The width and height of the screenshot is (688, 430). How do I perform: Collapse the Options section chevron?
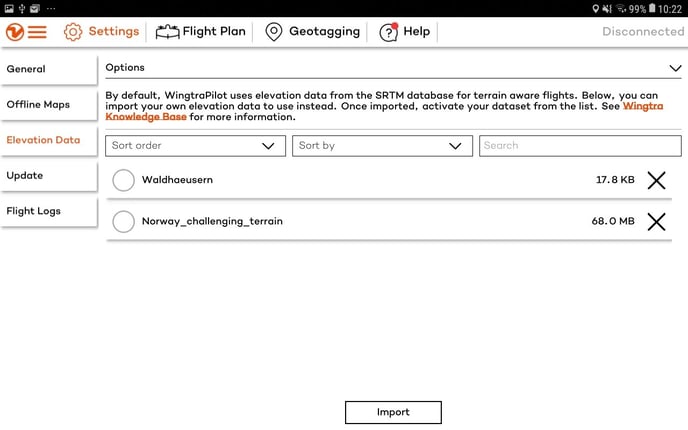[x=675, y=68]
